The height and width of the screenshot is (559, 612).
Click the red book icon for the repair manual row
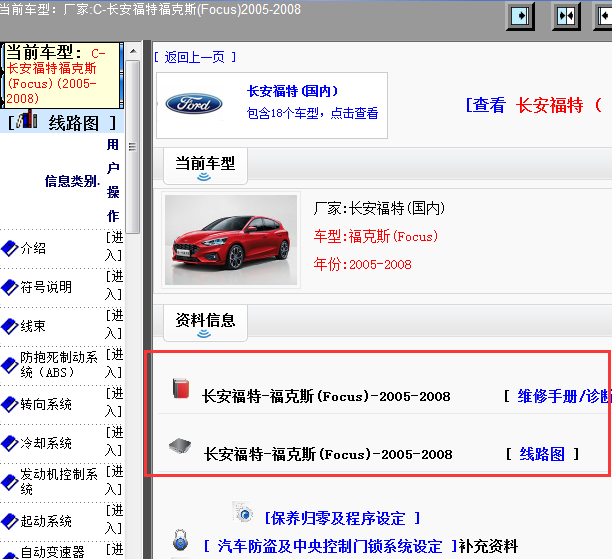pos(181,388)
